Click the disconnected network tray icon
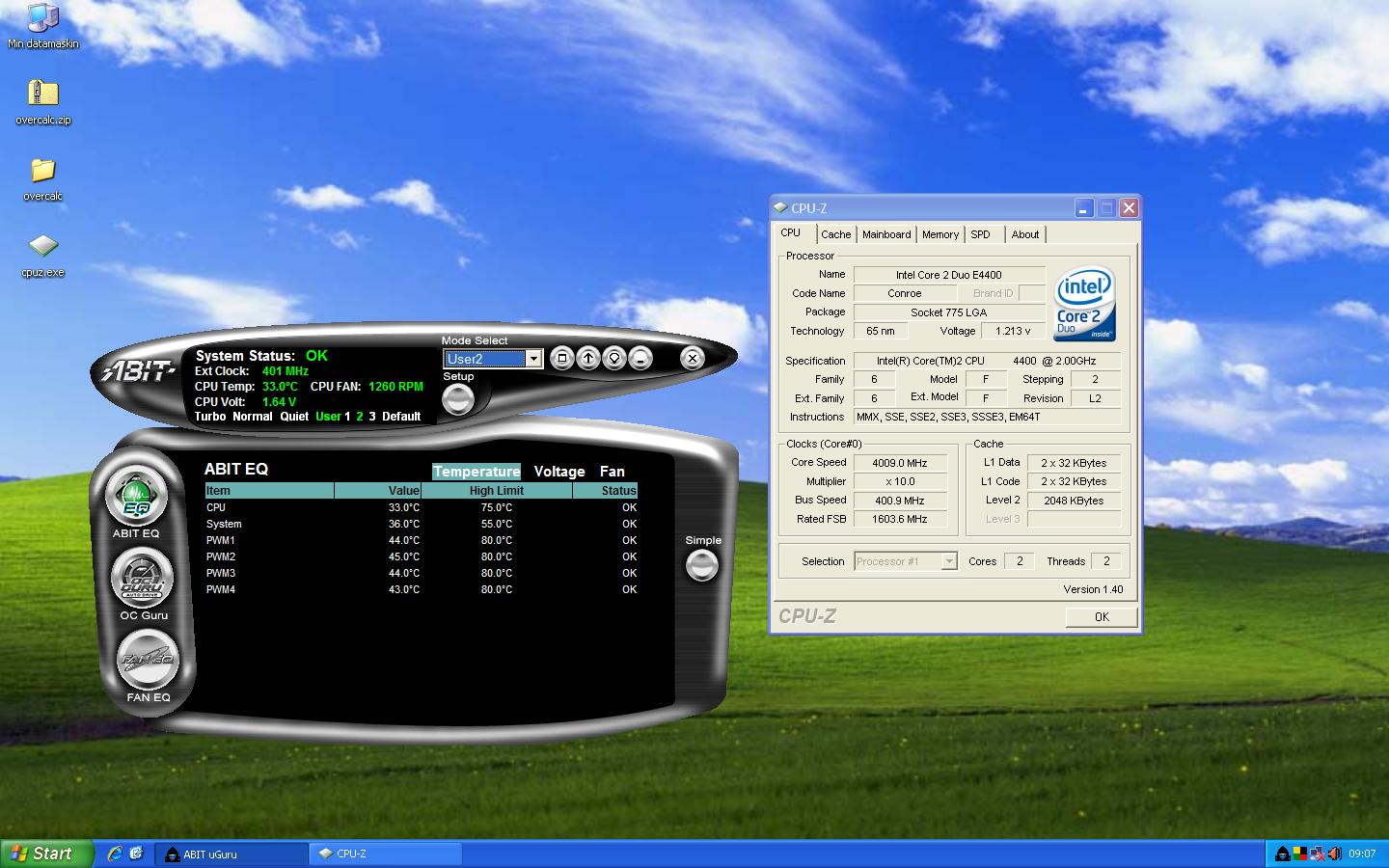 (x=1318, y=854)
